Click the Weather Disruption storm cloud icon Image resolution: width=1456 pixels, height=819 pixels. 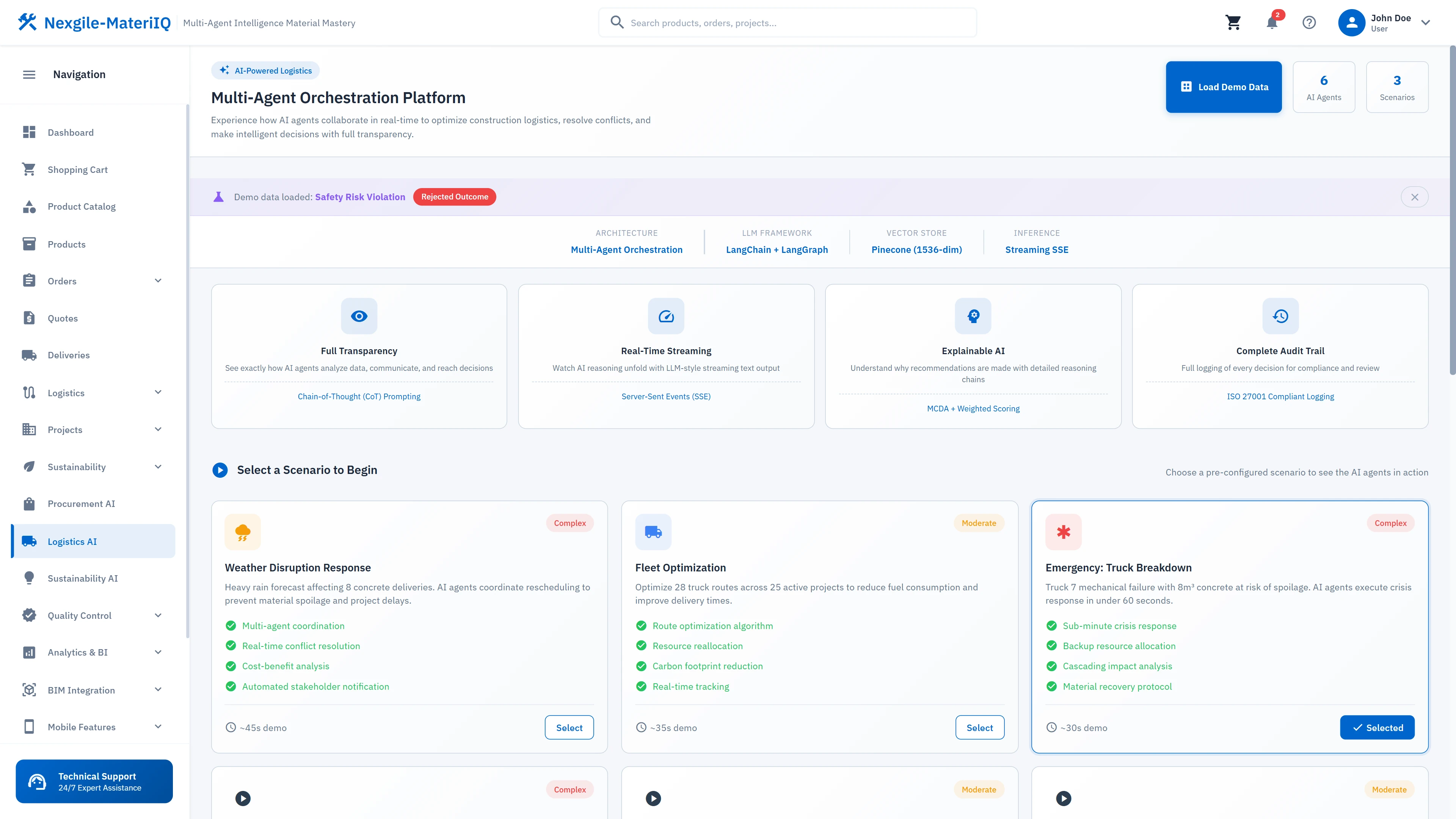click(243, 532)
